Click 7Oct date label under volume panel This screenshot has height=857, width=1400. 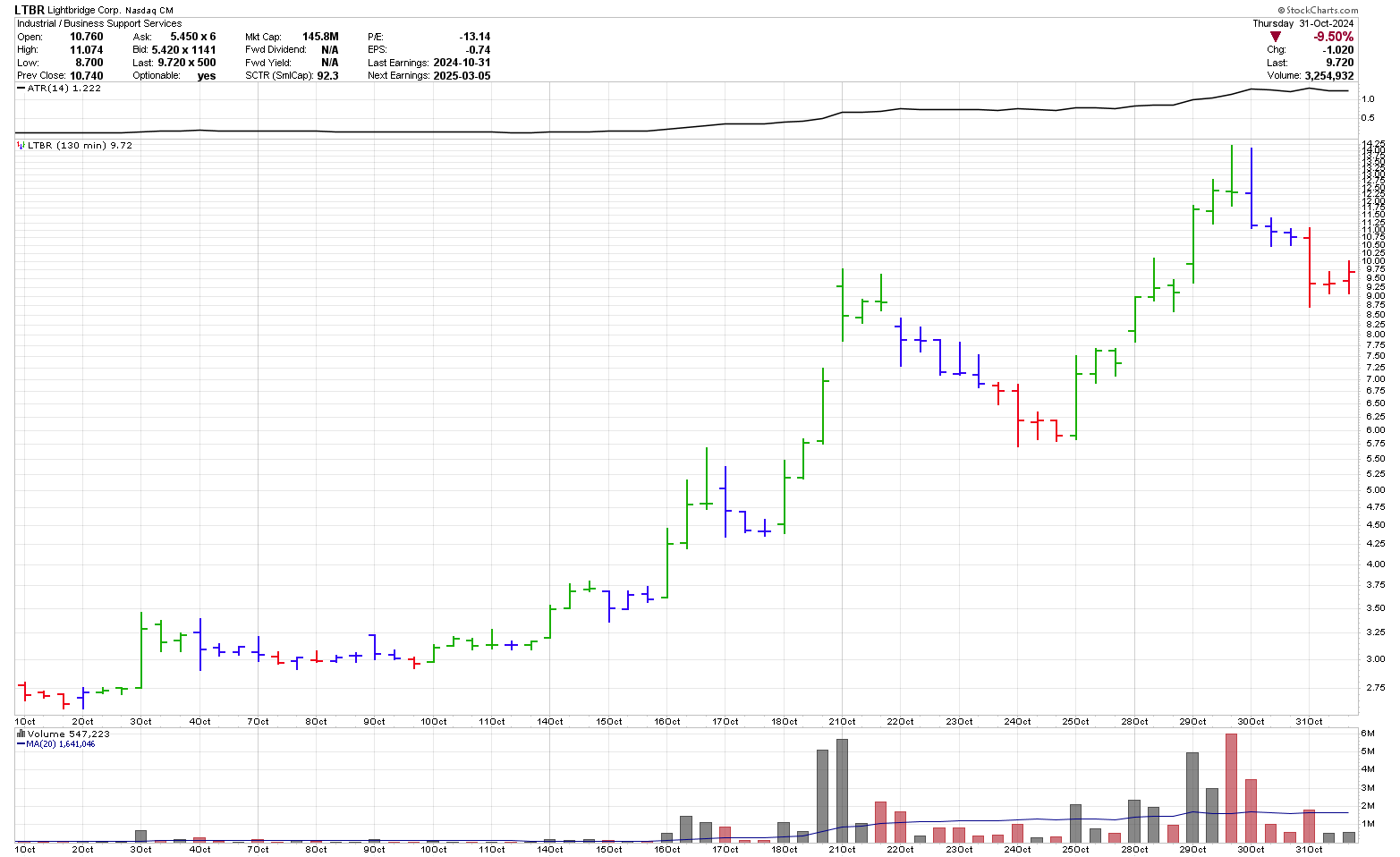(259, 849)
